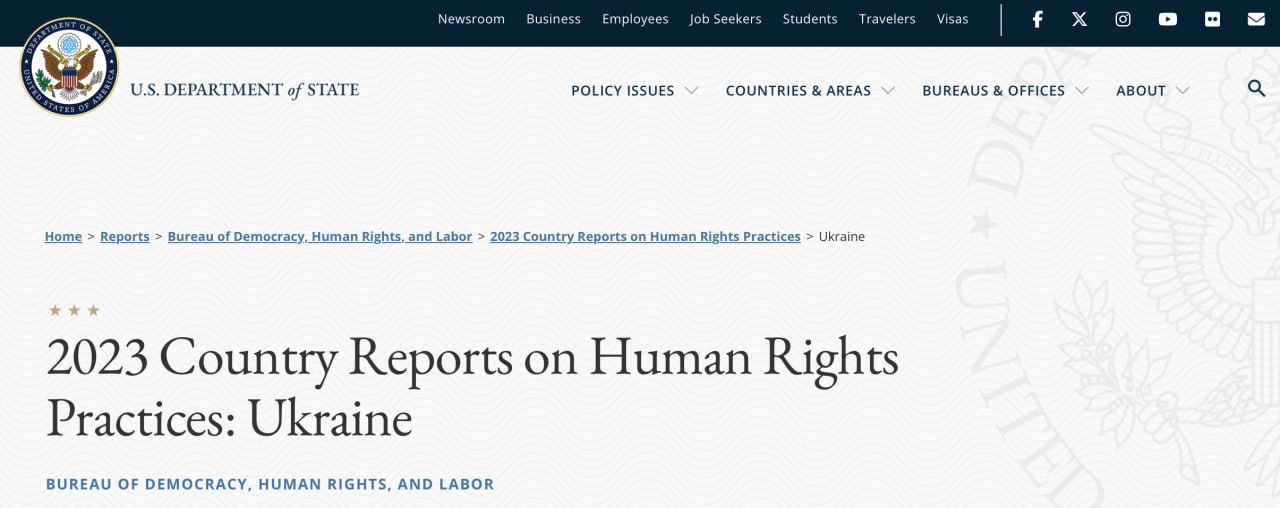Open the Reports breadcrumb link
This screenshot has height=508, width=1280.
coord(125,237)
